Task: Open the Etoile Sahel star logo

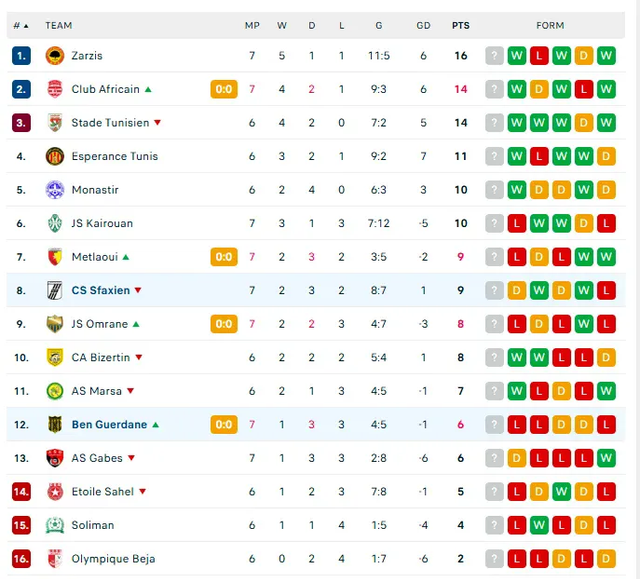Action: pyautogui.click(x=55, y=492)
